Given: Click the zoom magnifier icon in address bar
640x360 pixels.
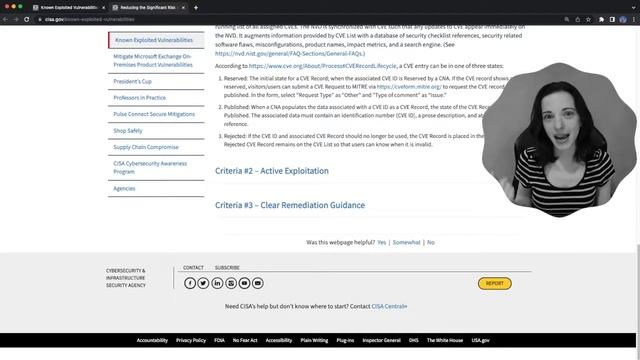Looking at the screenshot, I should pyautogui.click(x=567, y=19).
